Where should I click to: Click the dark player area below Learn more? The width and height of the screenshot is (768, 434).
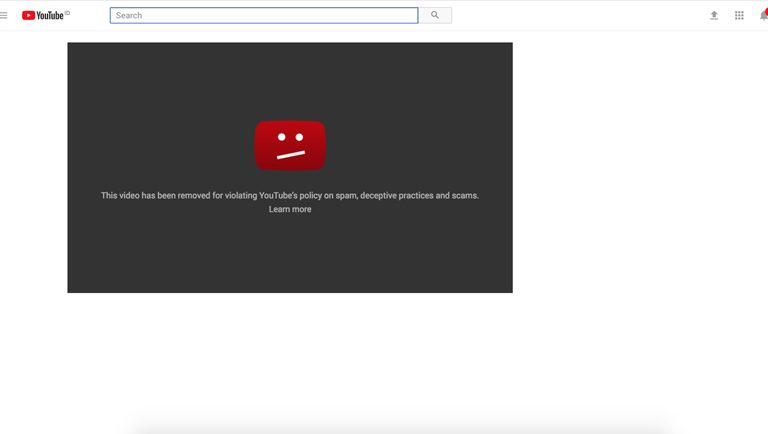pyautogui.click(x=290, y=255)
